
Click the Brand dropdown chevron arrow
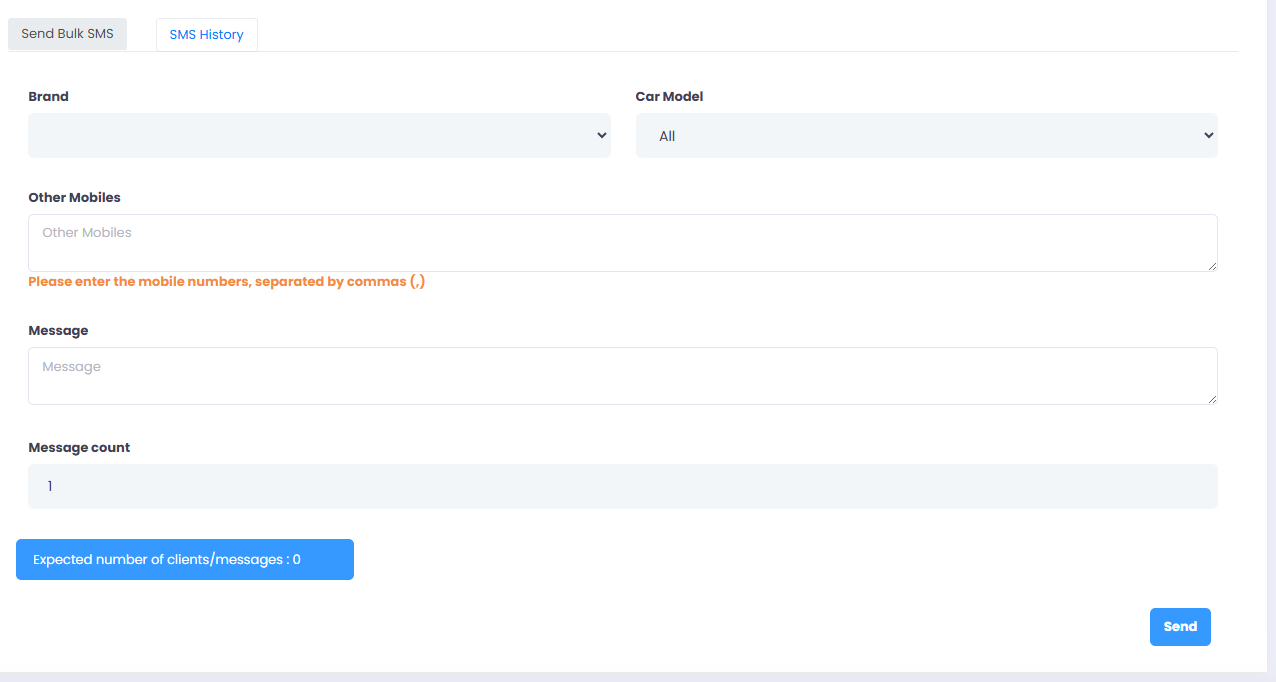(x=601, y=135)
